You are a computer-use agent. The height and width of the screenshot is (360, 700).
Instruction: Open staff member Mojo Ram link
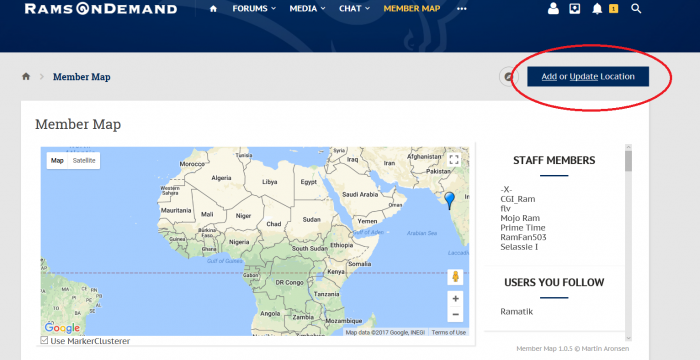pos(520,218)
